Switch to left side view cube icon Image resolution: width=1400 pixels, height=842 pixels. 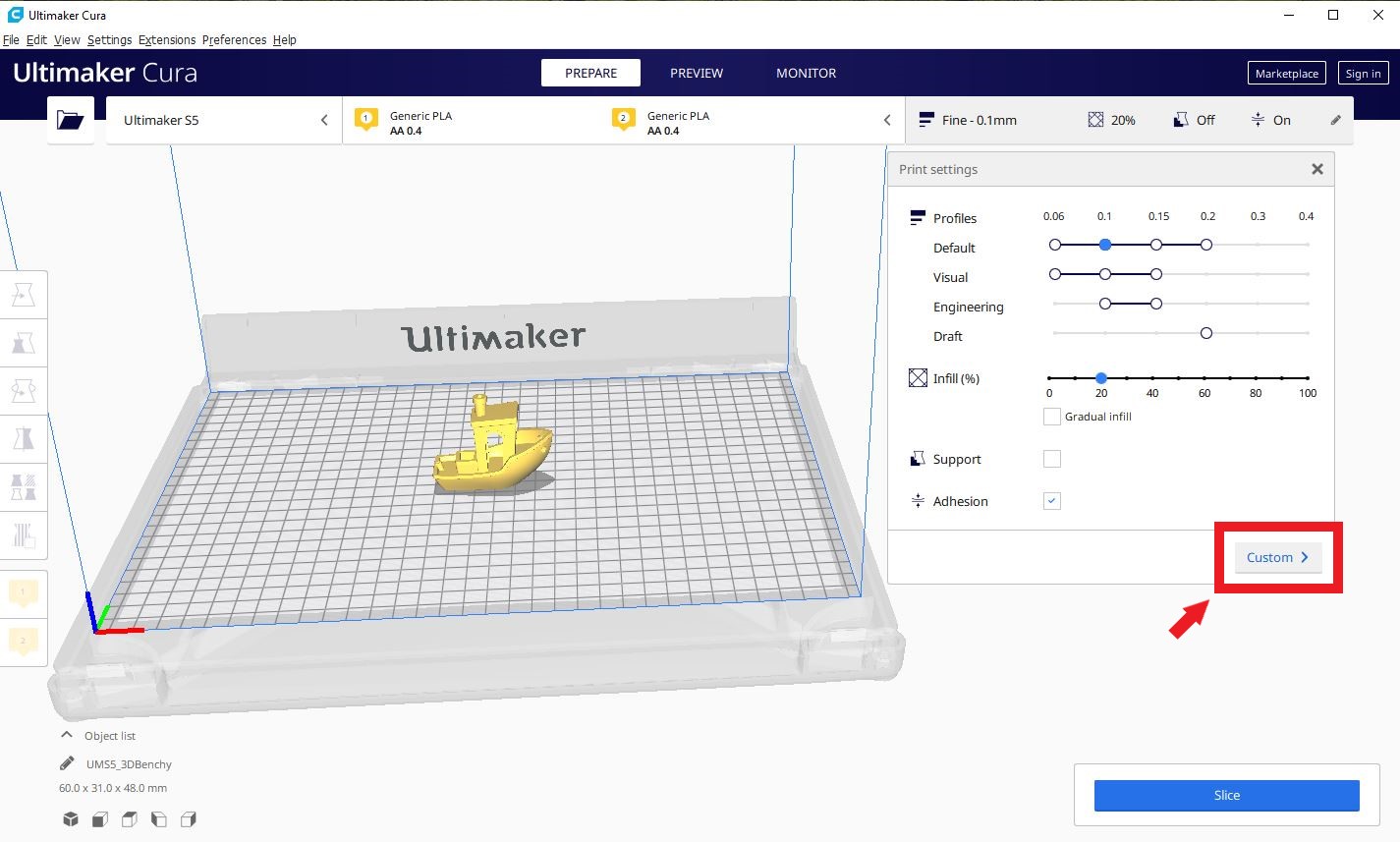158,818
